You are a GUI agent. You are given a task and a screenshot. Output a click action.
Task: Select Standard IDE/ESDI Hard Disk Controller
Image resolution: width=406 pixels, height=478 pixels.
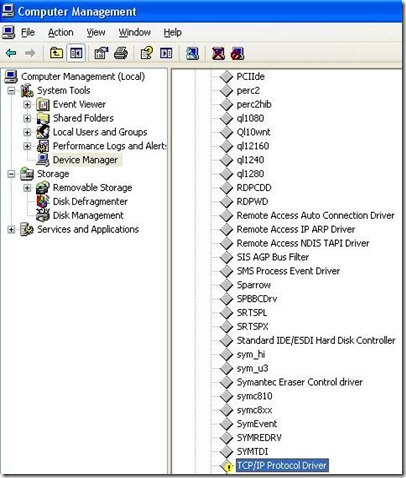click(x=316, y=341)
